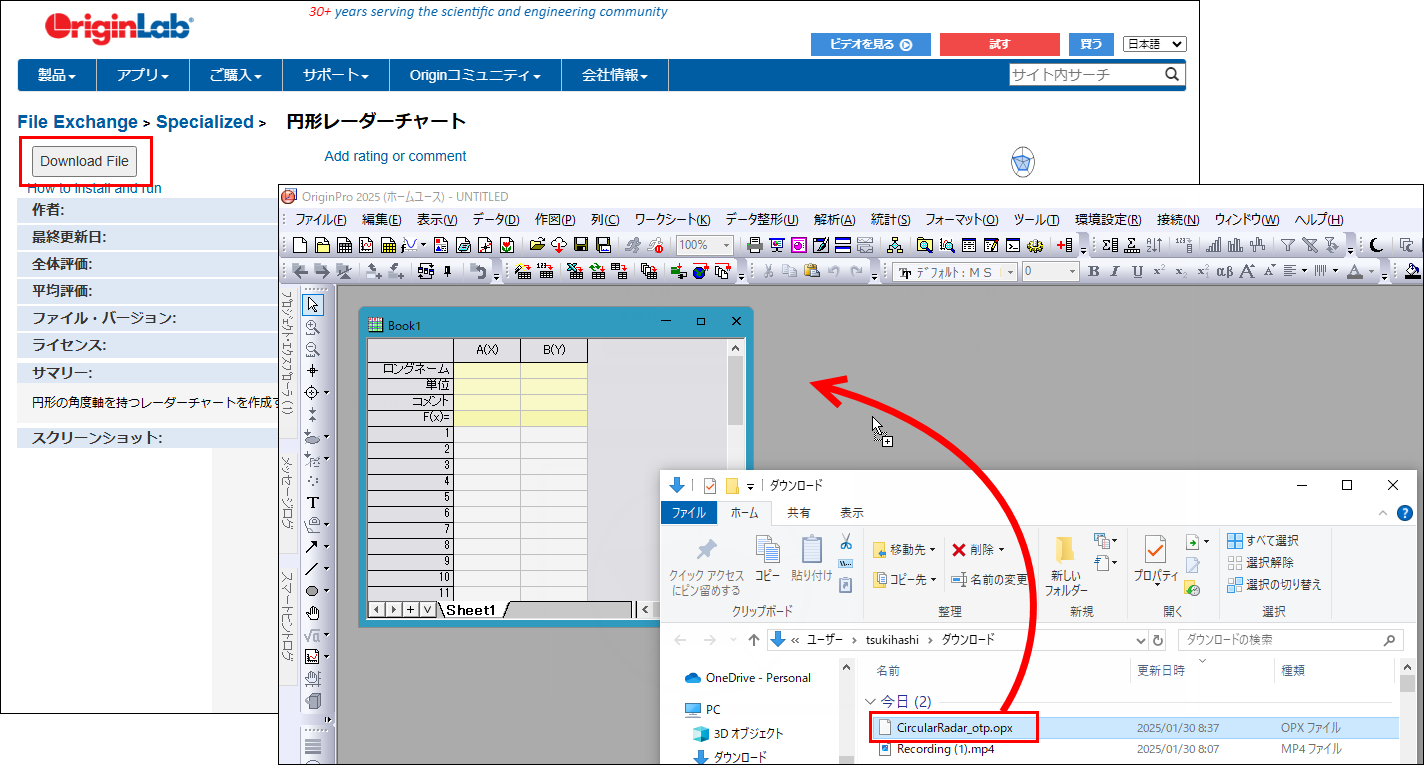Screen dimensions: 1424x765
Task: Click the 買う button on website
Action: [x=1091, y=44]
